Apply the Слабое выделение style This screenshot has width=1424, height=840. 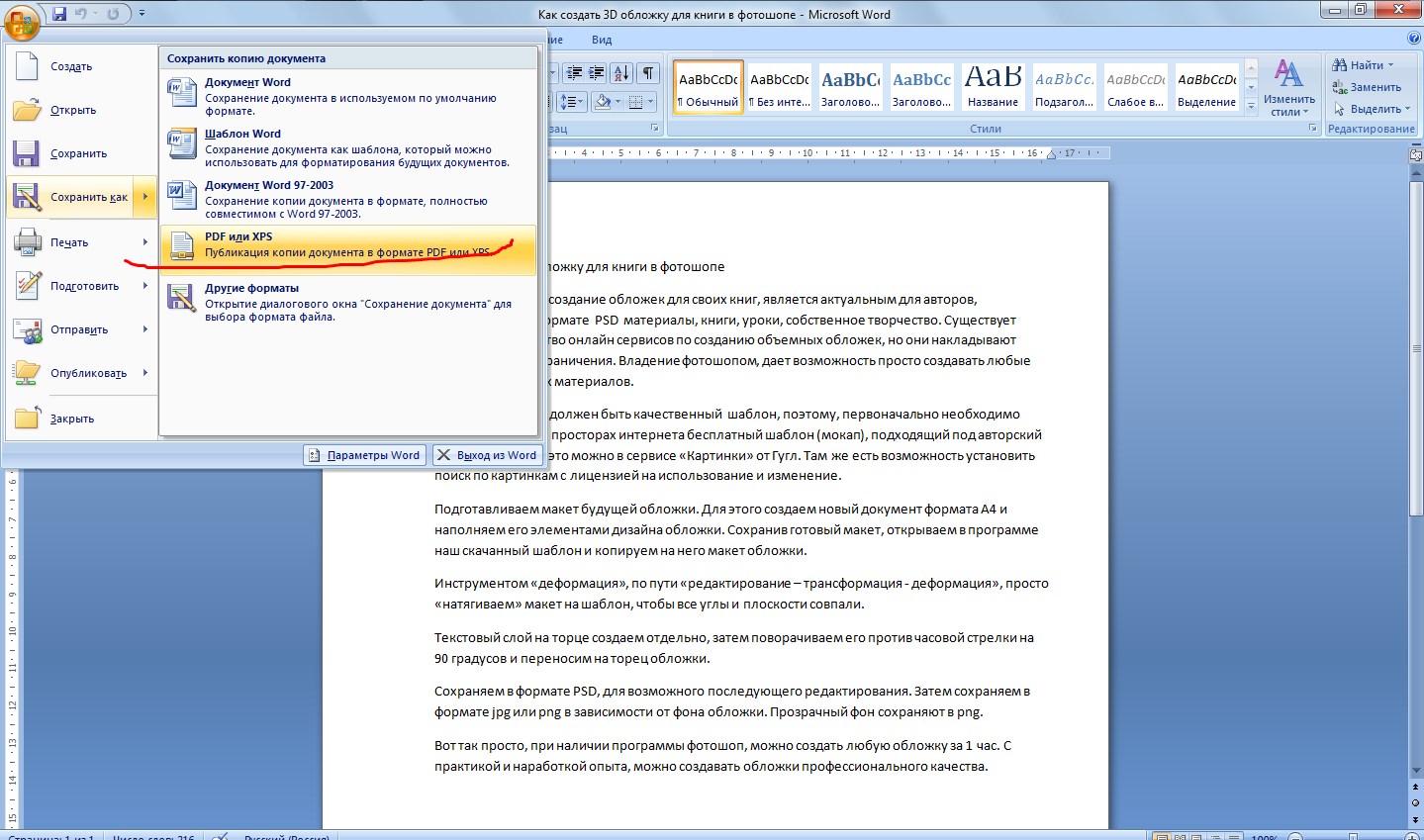tap(1136, 87)
